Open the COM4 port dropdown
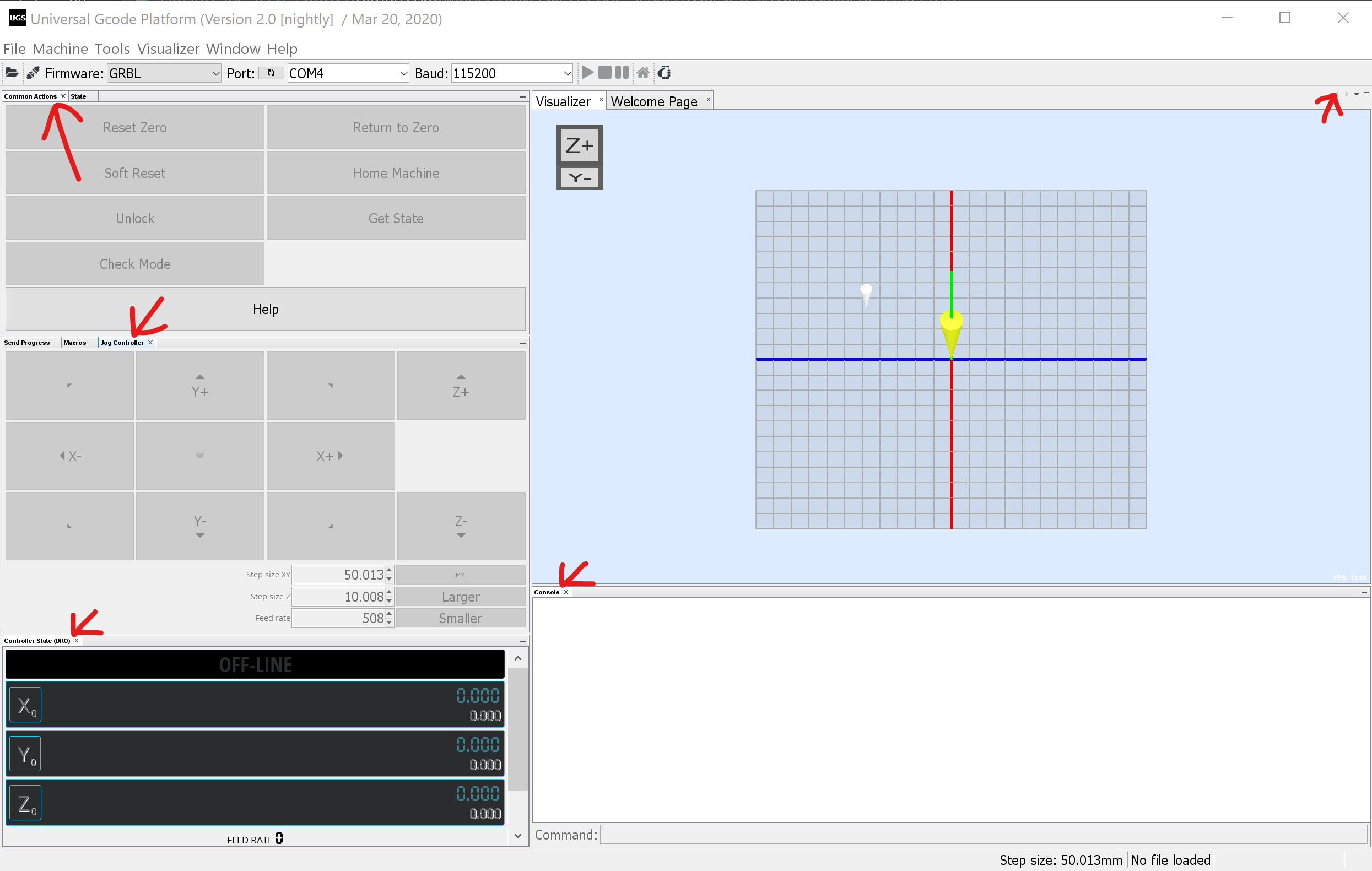 coord(403,73)
